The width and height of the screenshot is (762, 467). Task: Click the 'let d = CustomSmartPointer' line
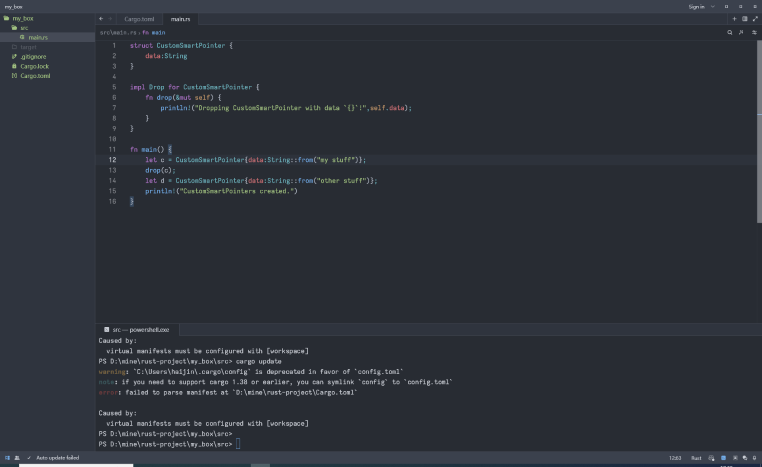261,181
